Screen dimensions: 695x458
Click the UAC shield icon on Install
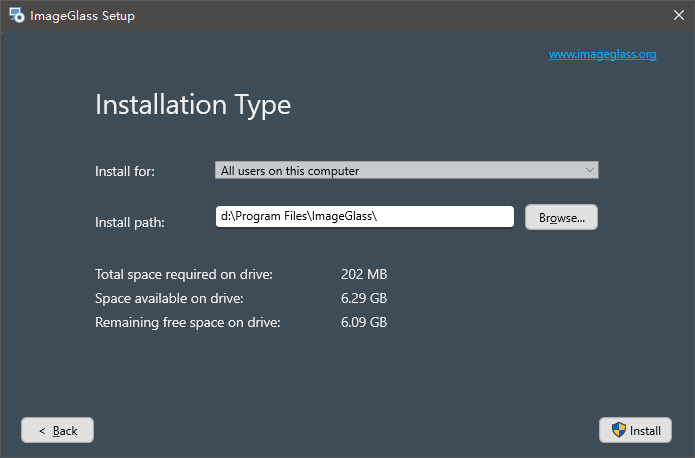619,430
